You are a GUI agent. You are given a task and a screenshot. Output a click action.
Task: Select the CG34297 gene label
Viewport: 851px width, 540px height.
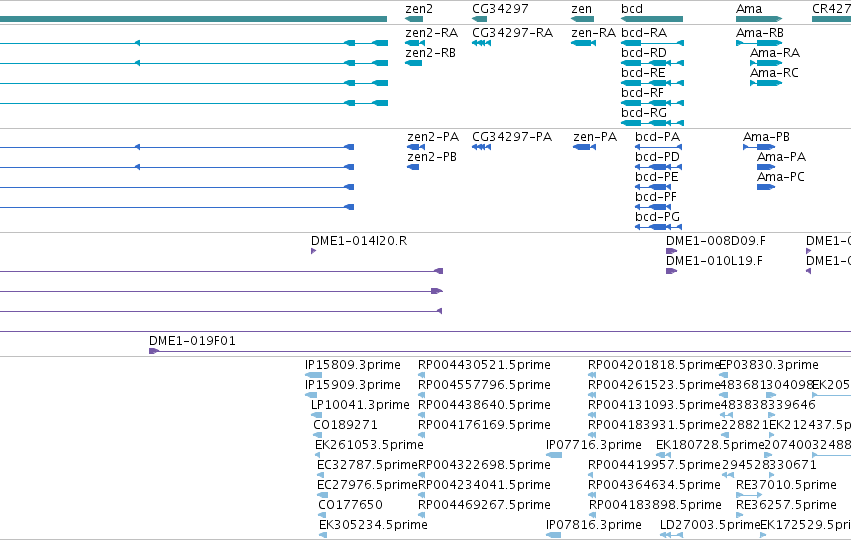[500, 9]
